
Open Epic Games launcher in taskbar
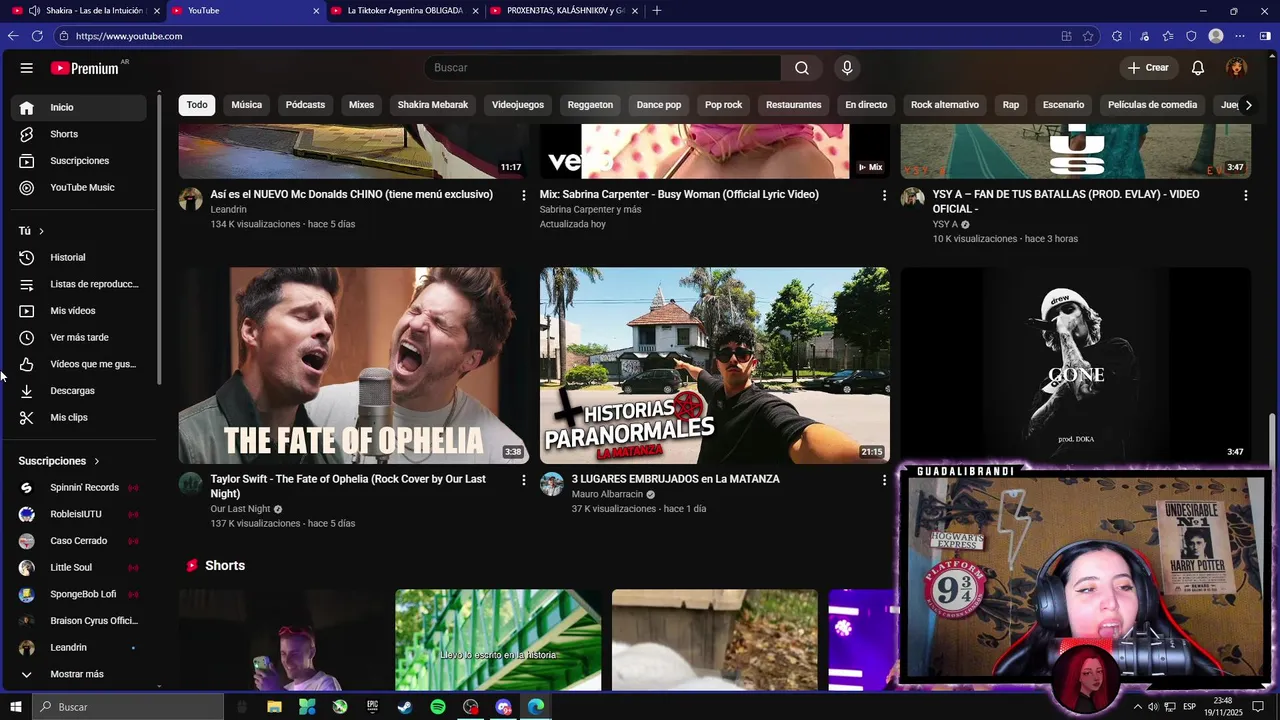click(372, 707)
